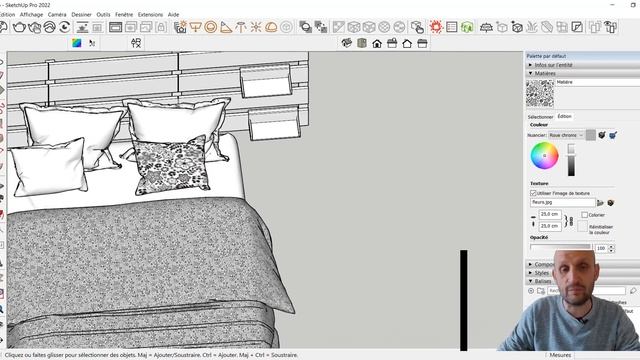Screen dimensions: 640x360
Task: Enable the 'Colorier' checkbox
Action: 584,215
